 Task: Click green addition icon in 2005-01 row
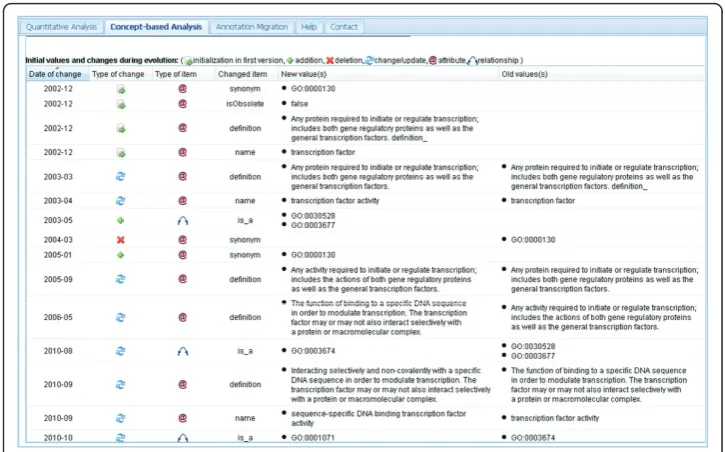tap(121, 255)
